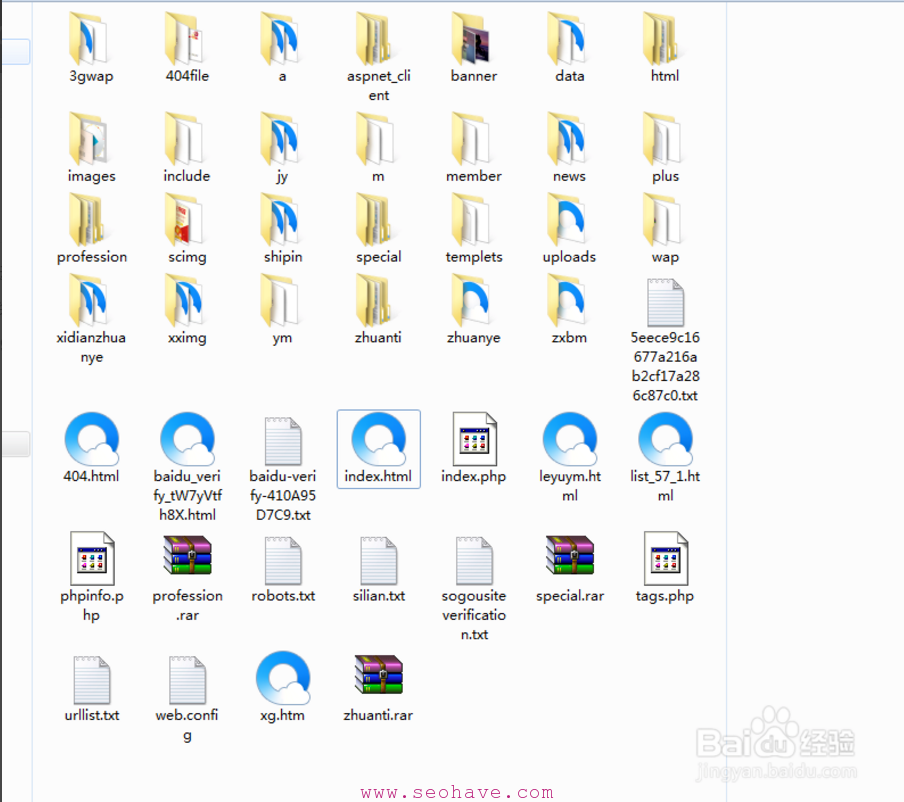Select the list_57_1.html file icon
This screenshot has width=904, height=802.
(666, 439)
